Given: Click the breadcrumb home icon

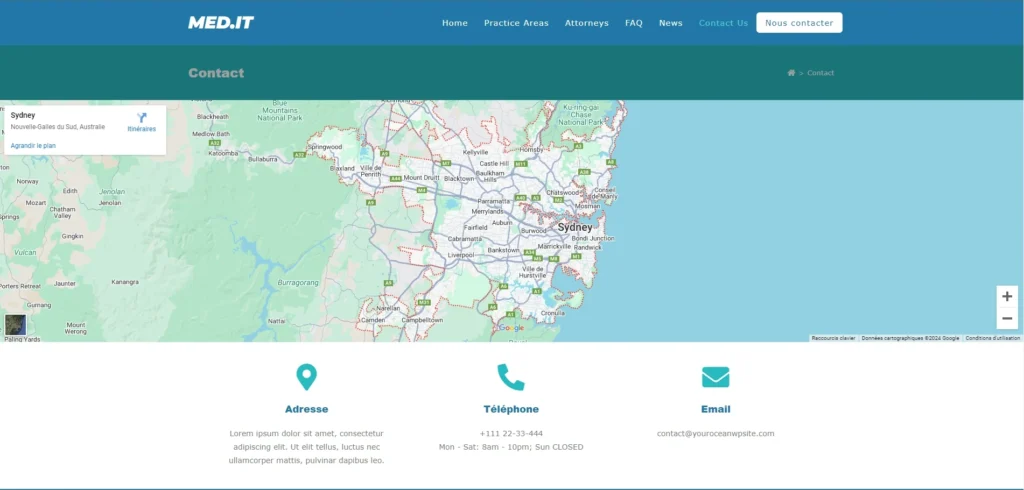Looking at the screenshot, I should point(791,73).
